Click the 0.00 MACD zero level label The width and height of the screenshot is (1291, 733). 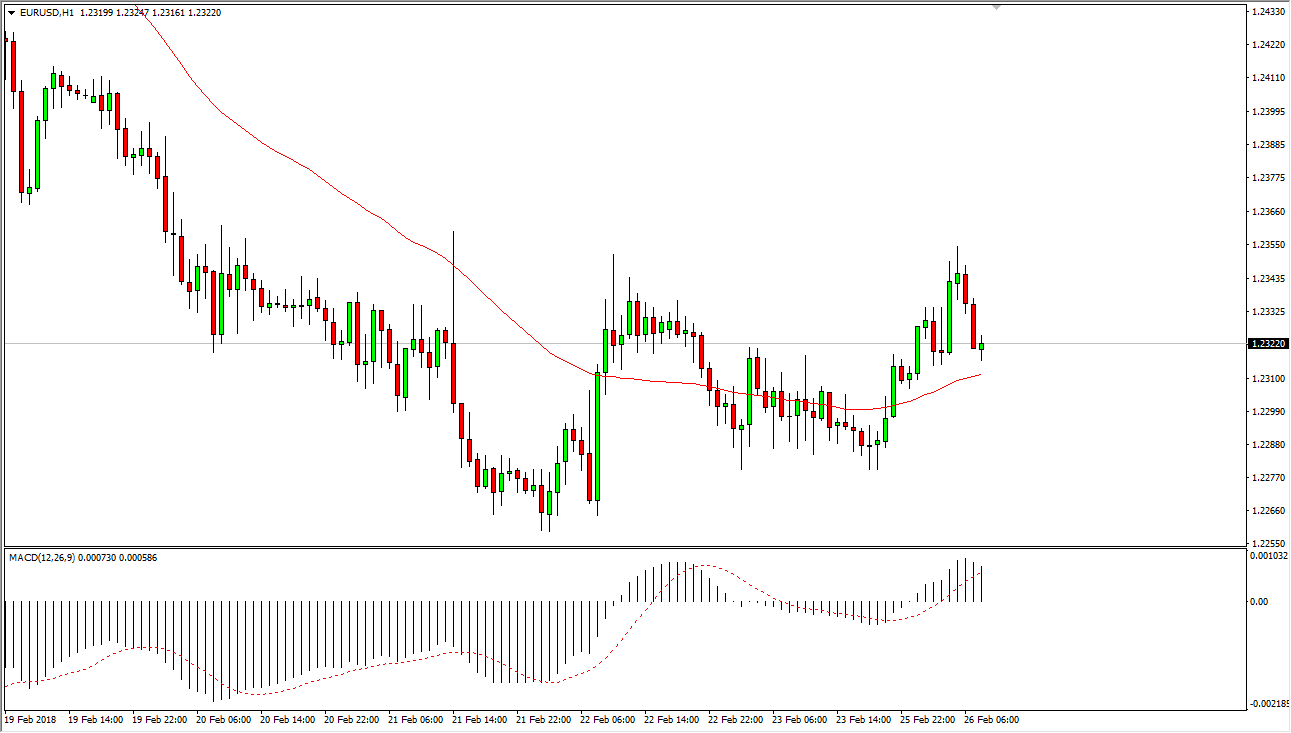tap(1260, 601)
